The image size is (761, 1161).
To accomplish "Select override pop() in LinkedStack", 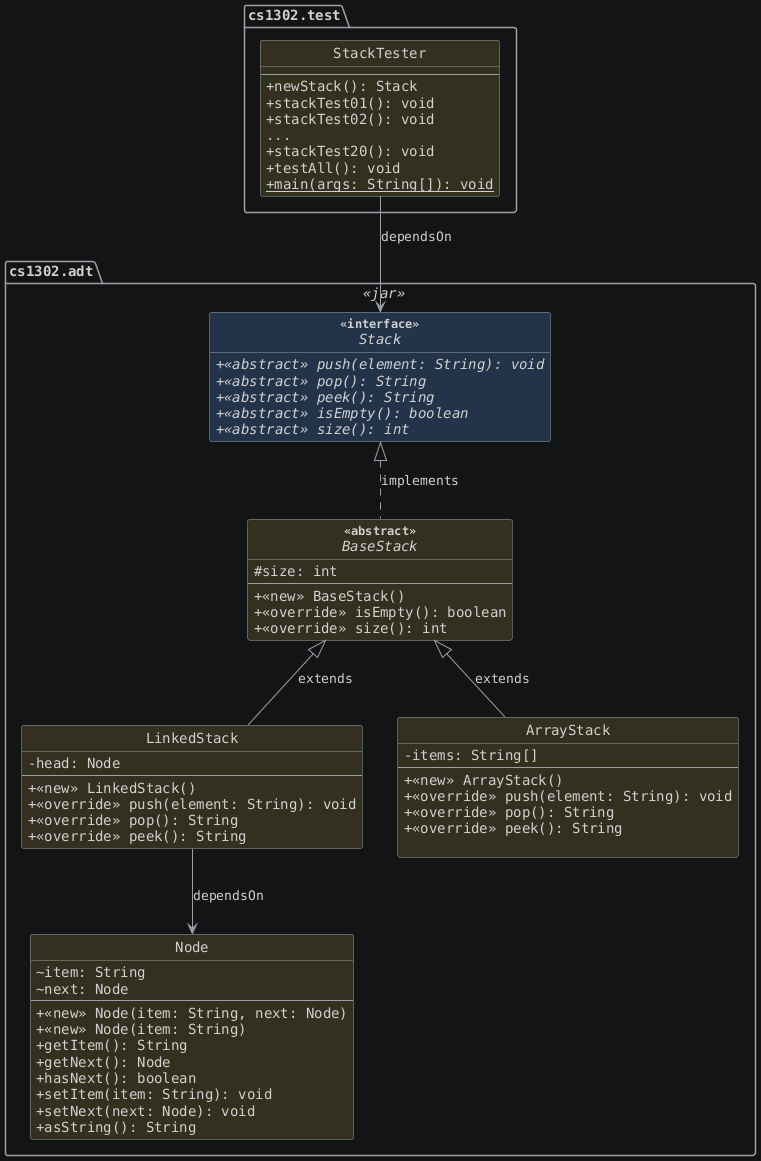I will [133, 820].
